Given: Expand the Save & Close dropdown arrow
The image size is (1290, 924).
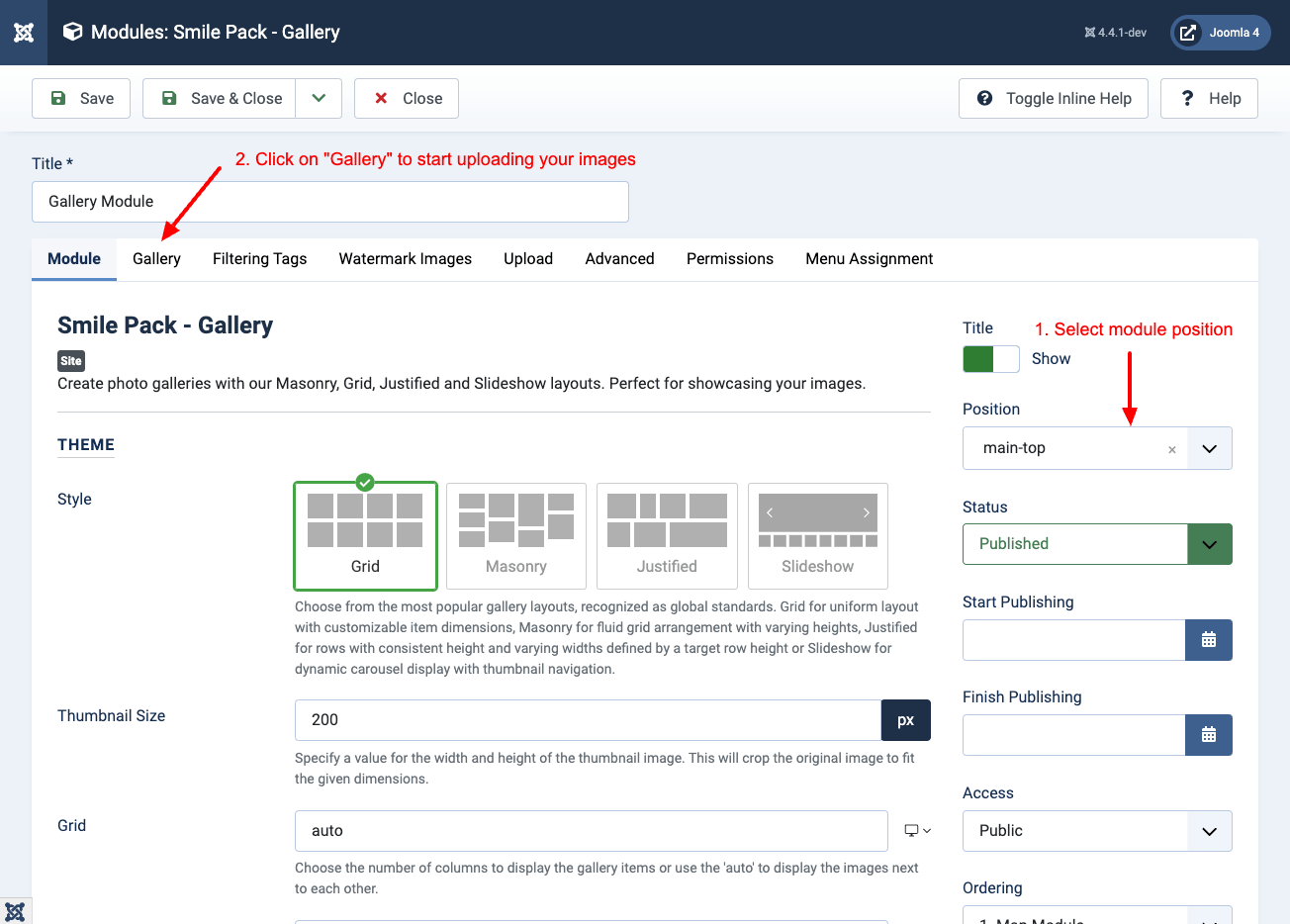Looking at the screenshot, I should (x=319, y=98).
